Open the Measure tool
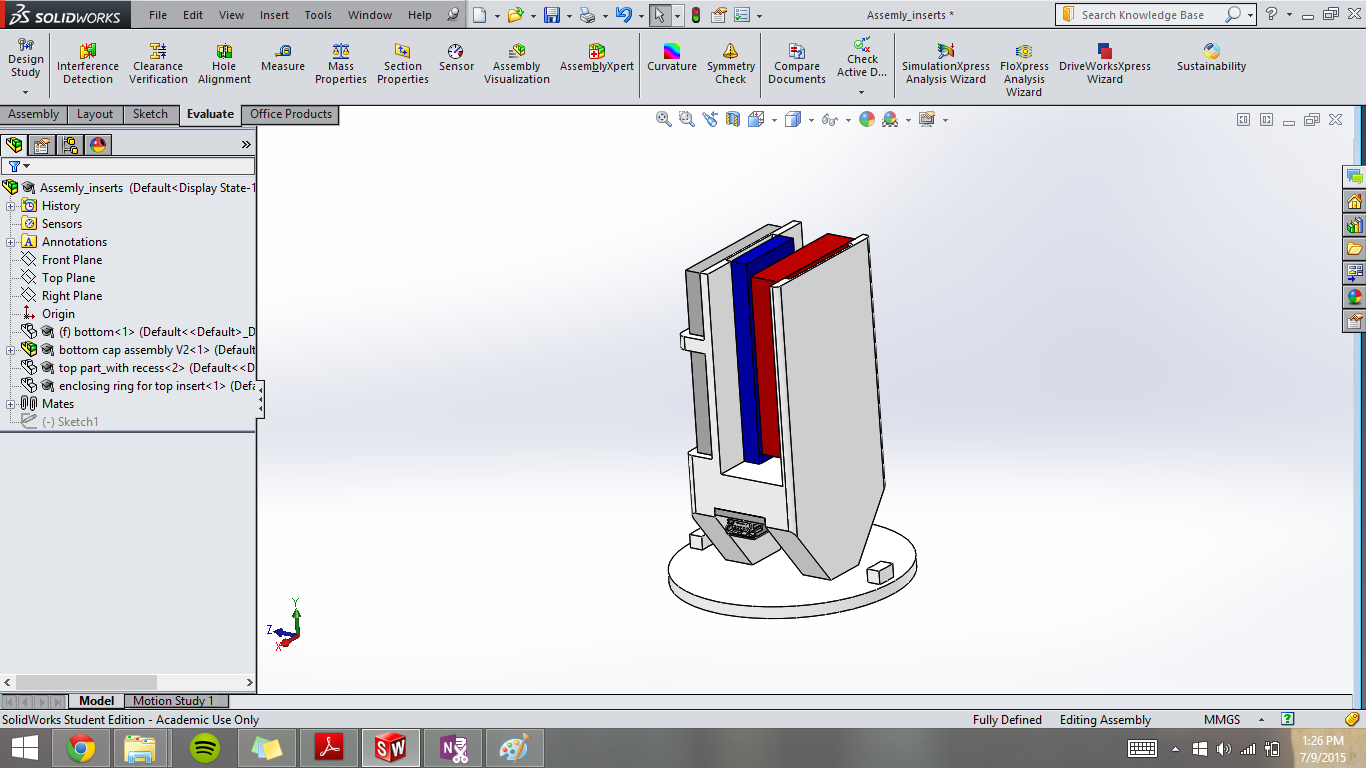 coord(283,58)
